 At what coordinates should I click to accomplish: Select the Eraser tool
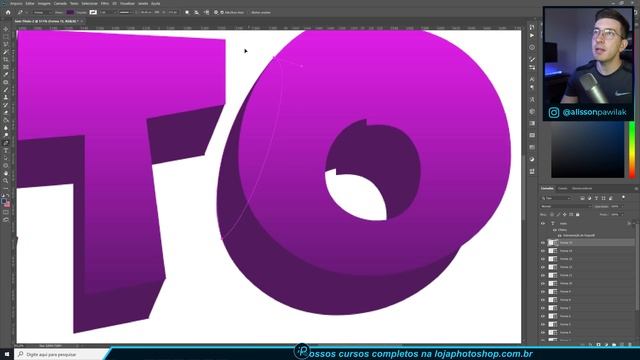tap(6, 113)
